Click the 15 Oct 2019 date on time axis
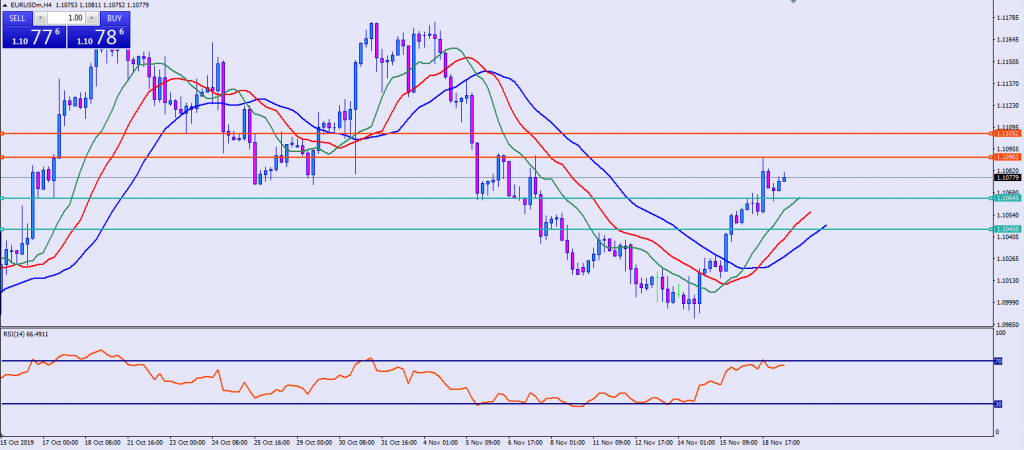The height and width of the screenshot is (450, 1024). pyautogui.click(x=18, y=440)
